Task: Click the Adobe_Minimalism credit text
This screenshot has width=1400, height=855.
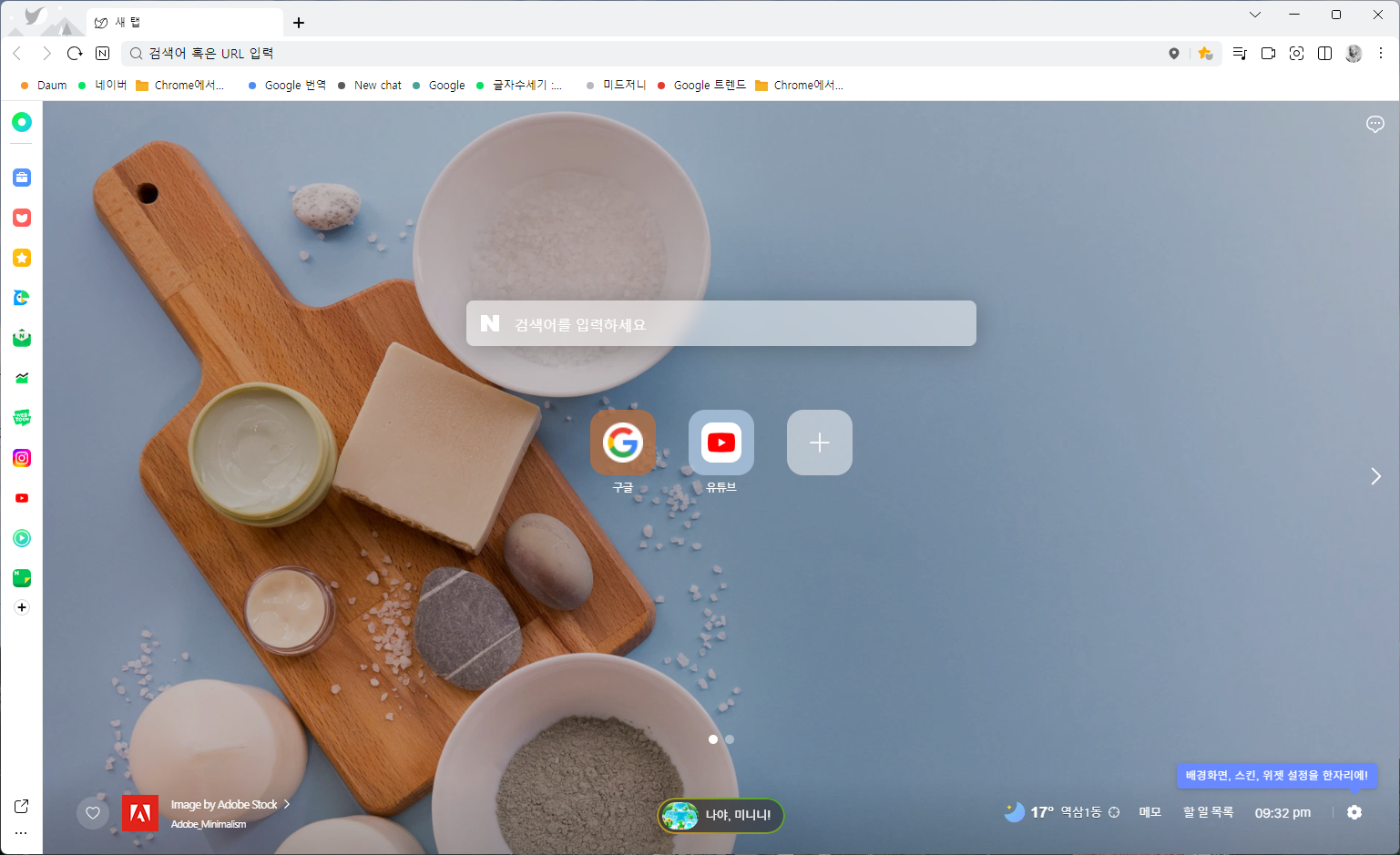Action: point(209,824)
